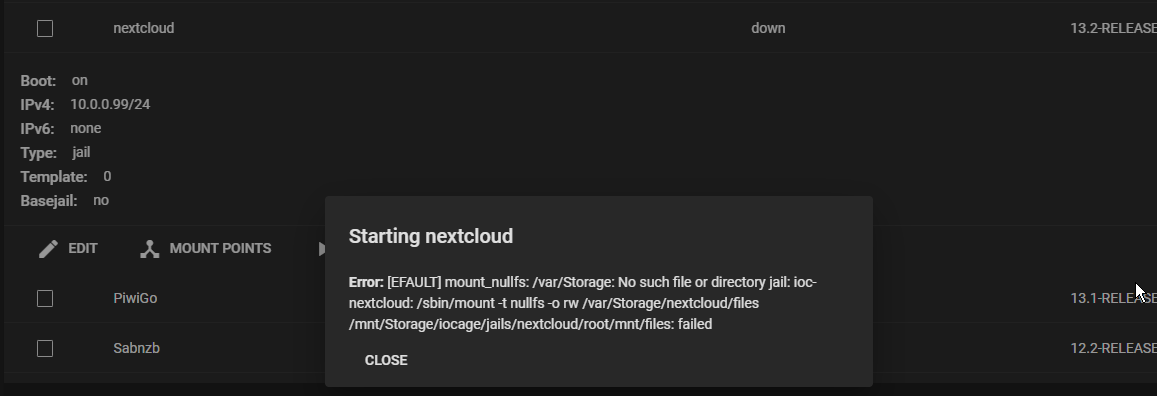Click the 13.1-RELEASE text for PiwiGo

coord(1113,298)
